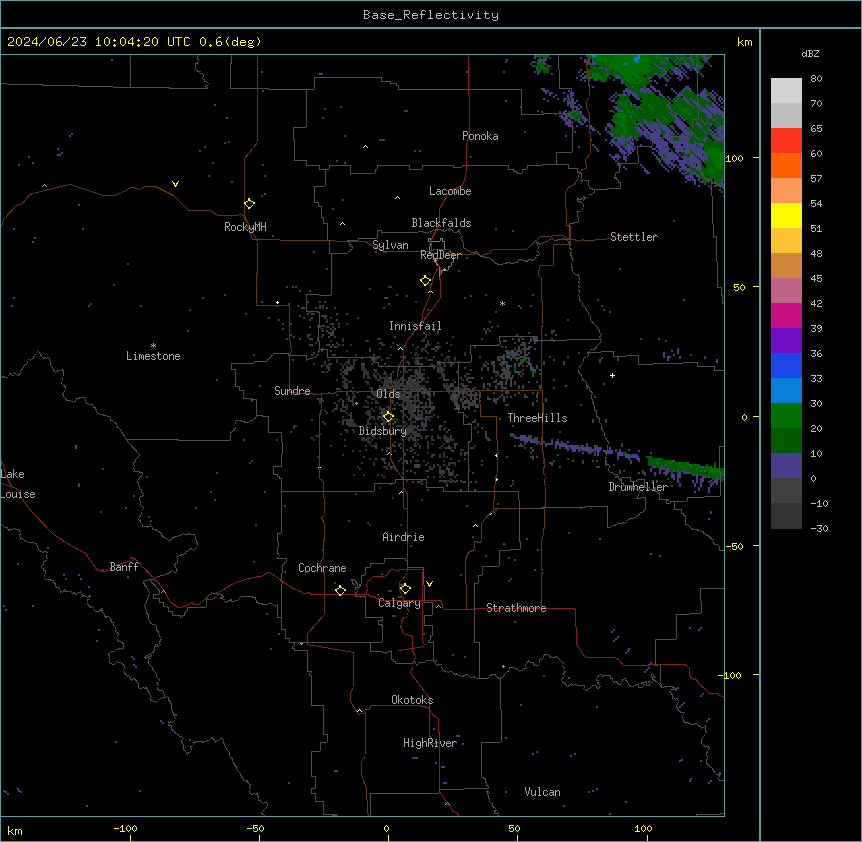This screenshot has width=862, height=842.
Task: Click the Stettler label
Action: [x=634, y=237]
